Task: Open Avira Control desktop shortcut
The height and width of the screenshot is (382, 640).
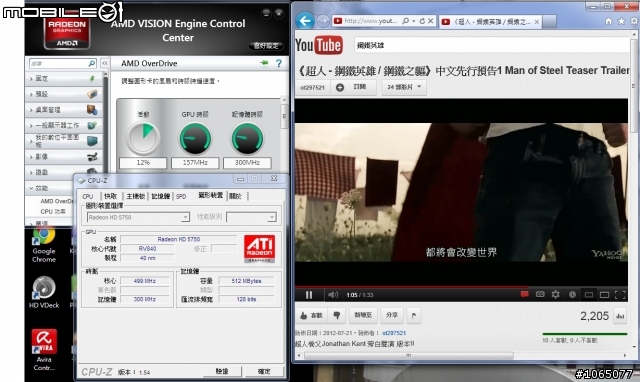Action: tap(44, 350)
